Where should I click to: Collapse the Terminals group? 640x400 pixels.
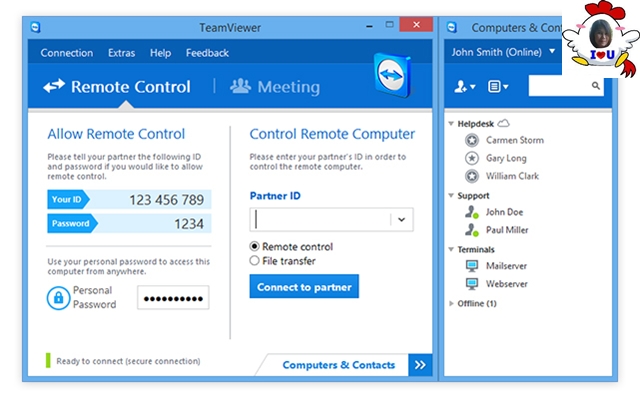click(451, 249)
